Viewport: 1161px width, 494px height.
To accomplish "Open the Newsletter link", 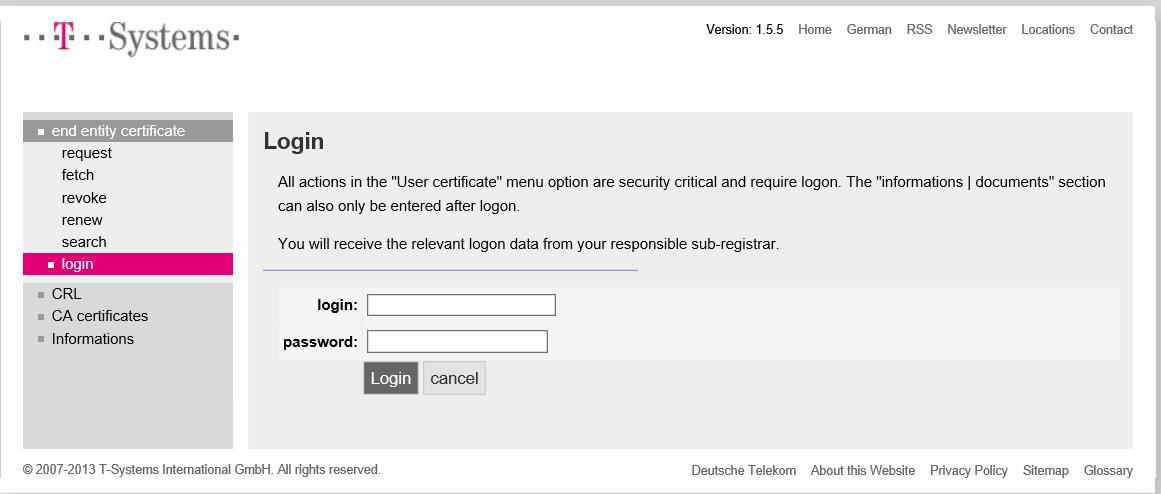I will coord(977,30).
